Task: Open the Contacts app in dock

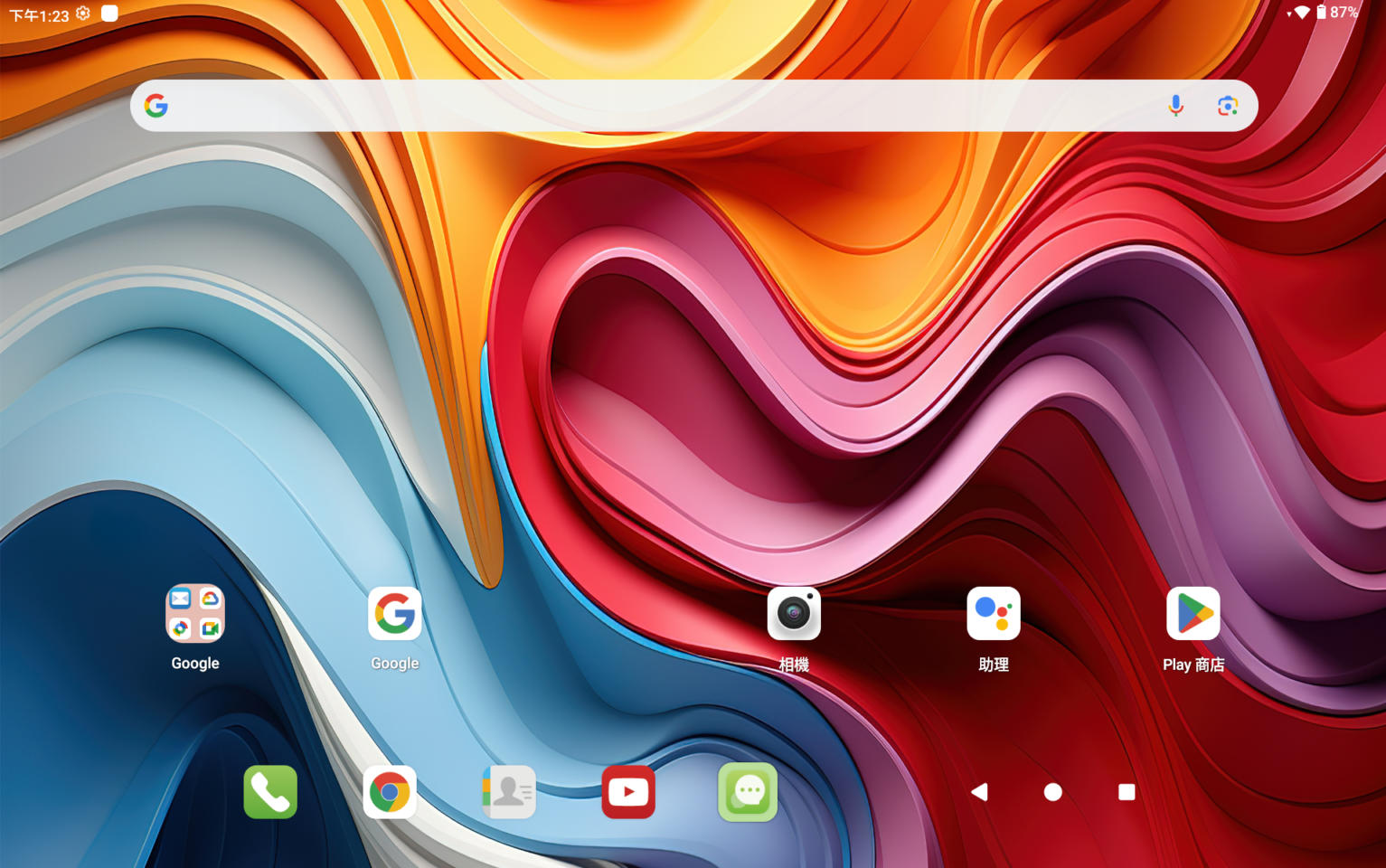Action: pos(509,792)
